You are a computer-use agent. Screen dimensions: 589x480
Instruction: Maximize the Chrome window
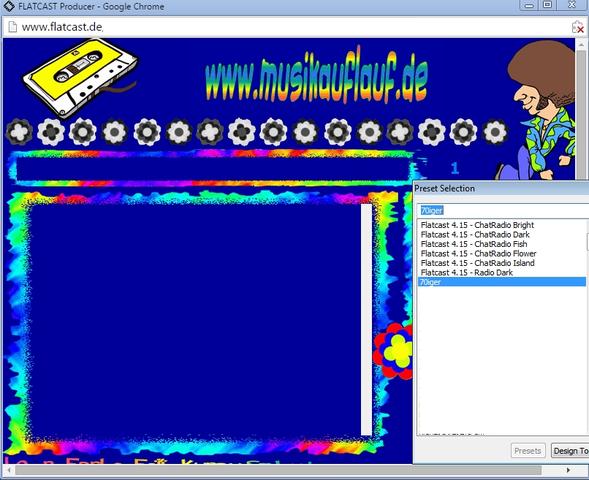click(548, 5)
